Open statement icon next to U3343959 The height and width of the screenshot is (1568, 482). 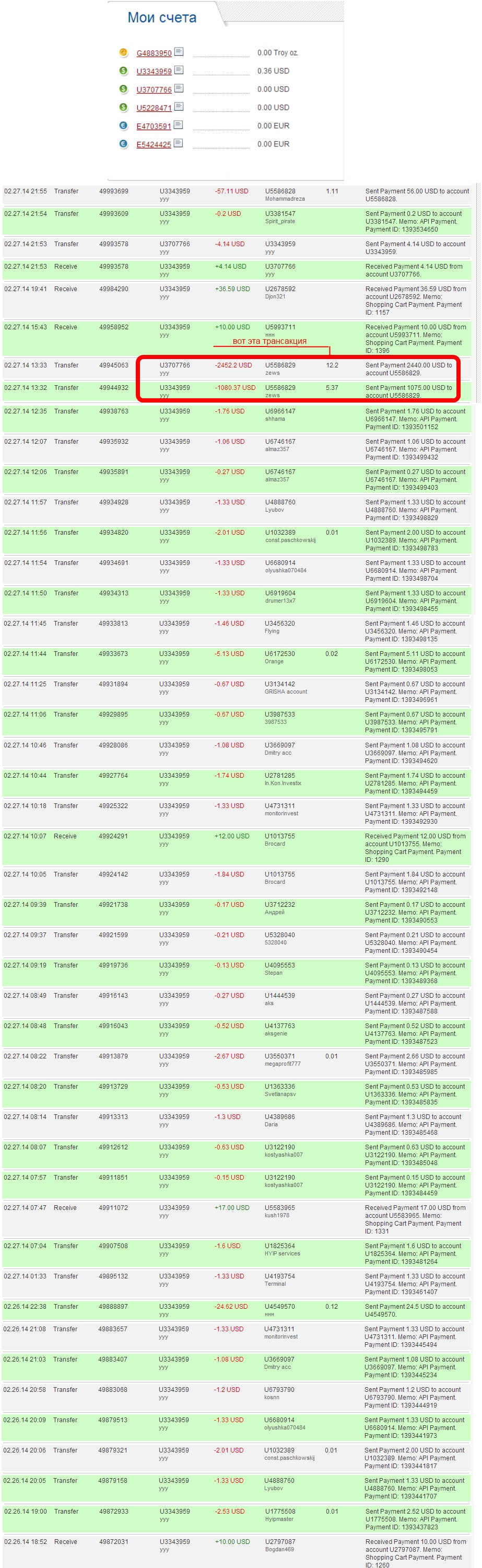[179, 70]
